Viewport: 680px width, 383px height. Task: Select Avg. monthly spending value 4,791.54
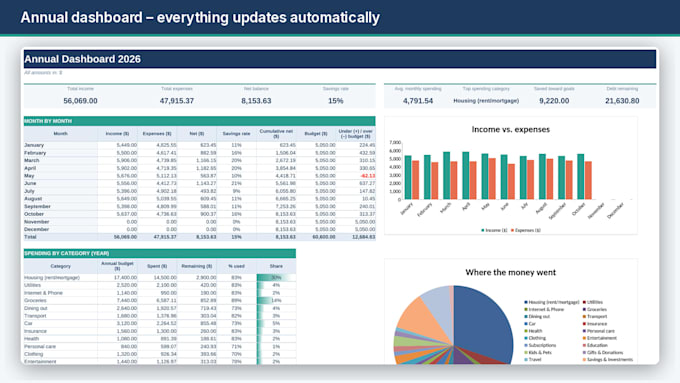(x=418, y=101)
